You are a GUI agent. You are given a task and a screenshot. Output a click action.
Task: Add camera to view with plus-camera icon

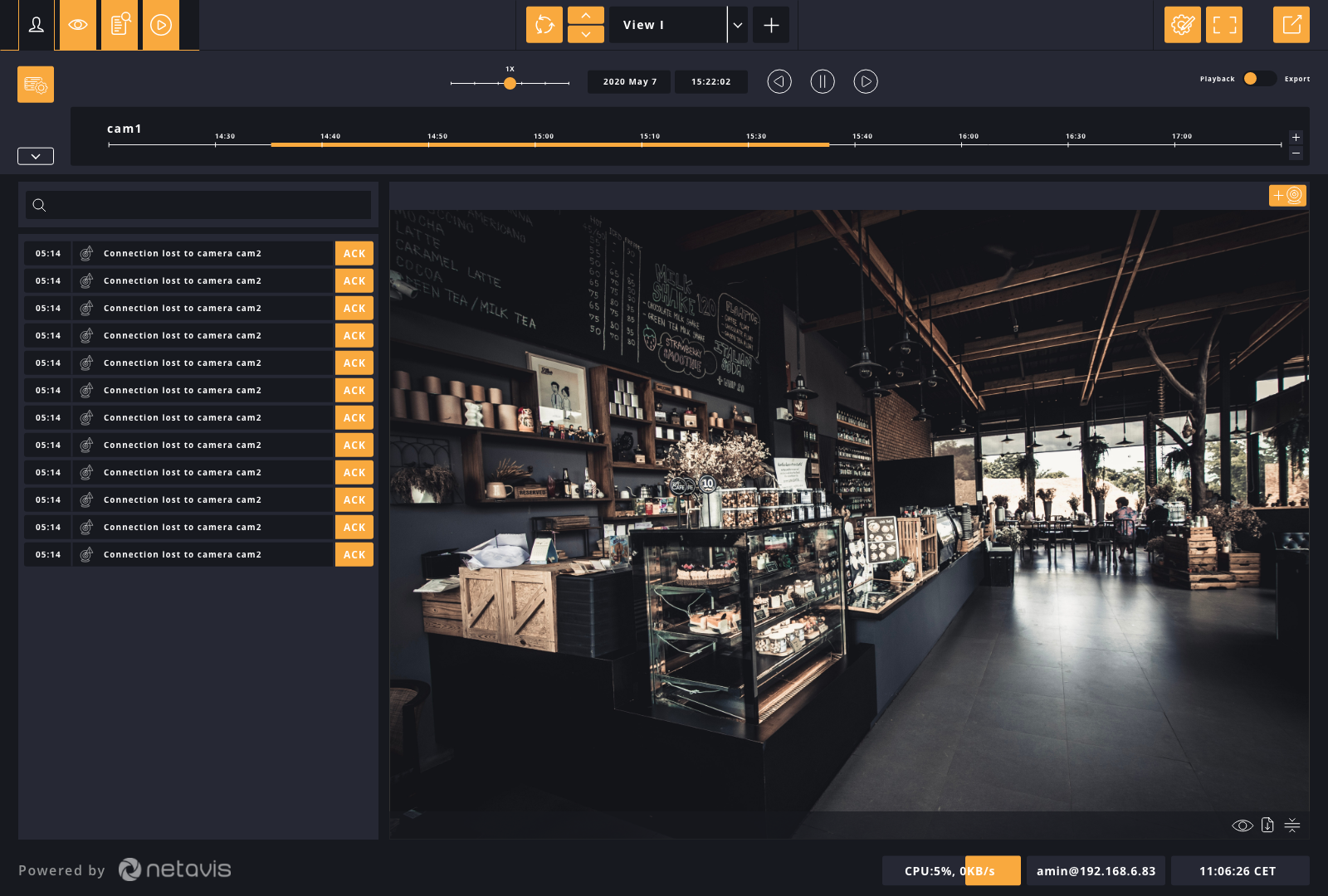click(x=1287, y=195)
